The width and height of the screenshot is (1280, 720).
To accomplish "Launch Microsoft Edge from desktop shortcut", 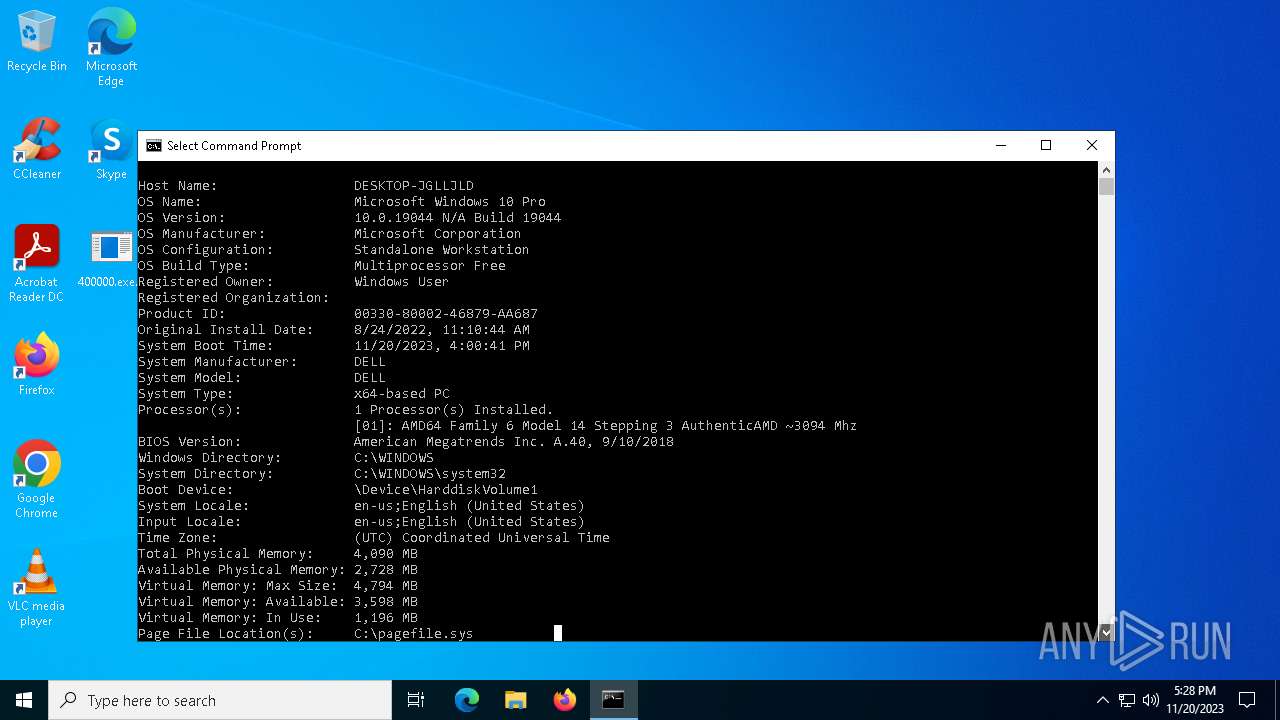I will 111,47.
